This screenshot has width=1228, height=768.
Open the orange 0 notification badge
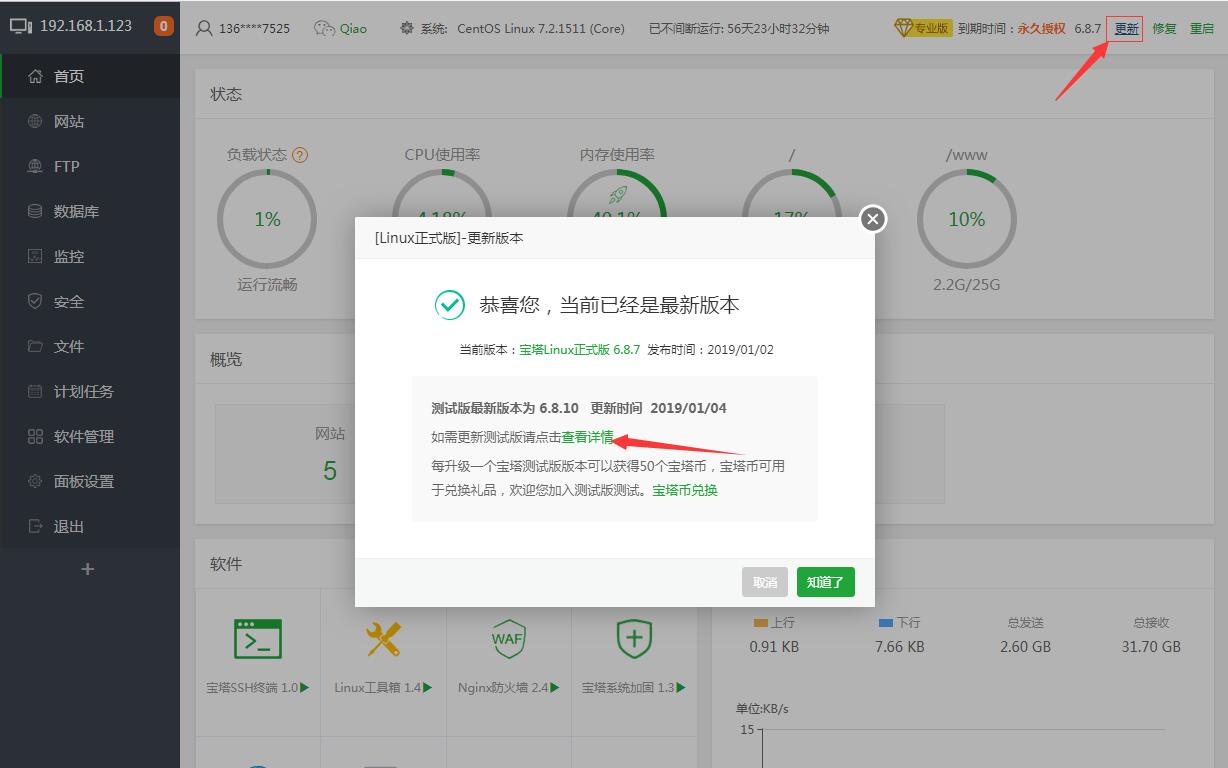(164, 26)
